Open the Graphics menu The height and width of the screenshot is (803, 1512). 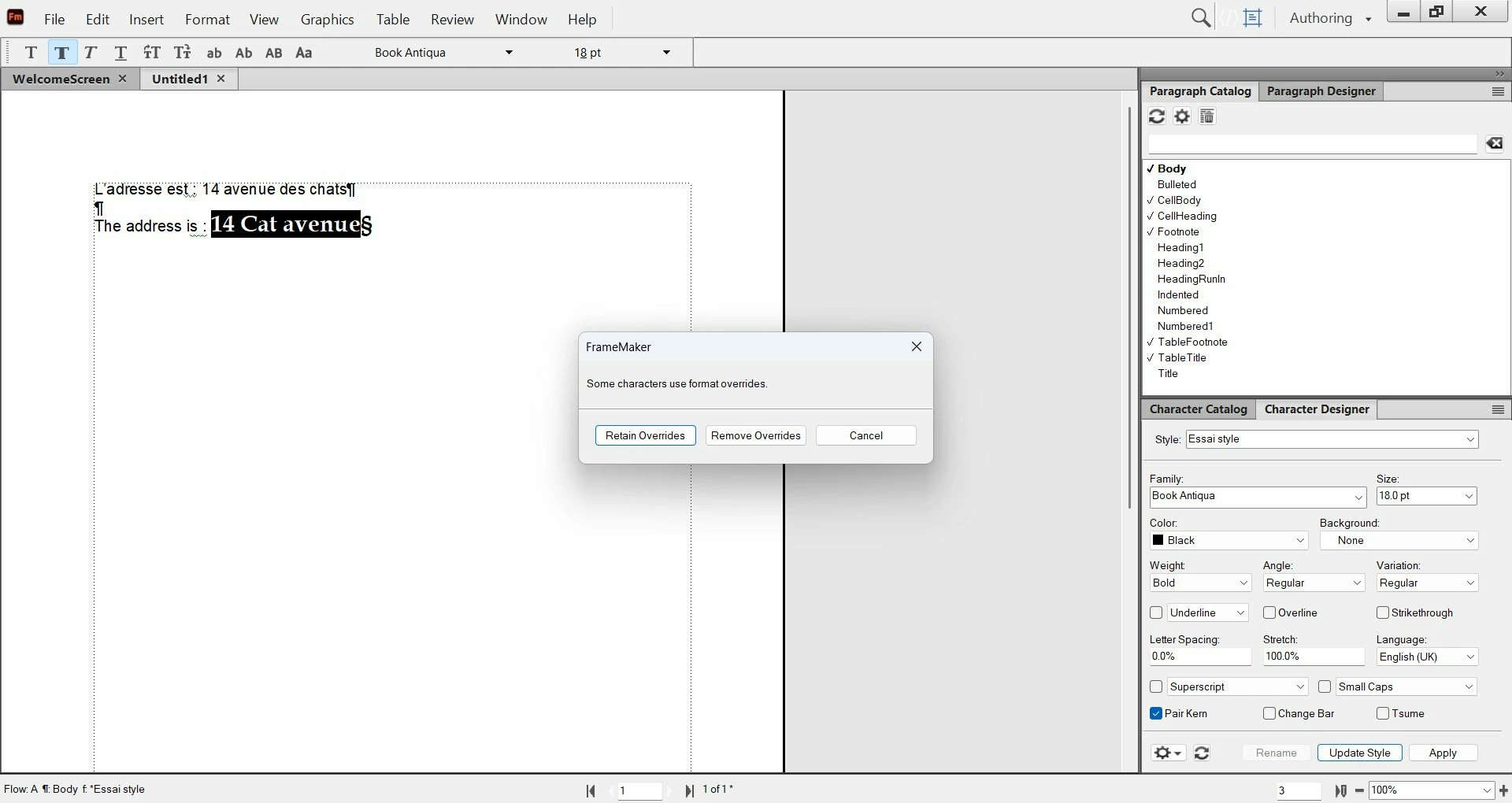[x=327, y=19]
